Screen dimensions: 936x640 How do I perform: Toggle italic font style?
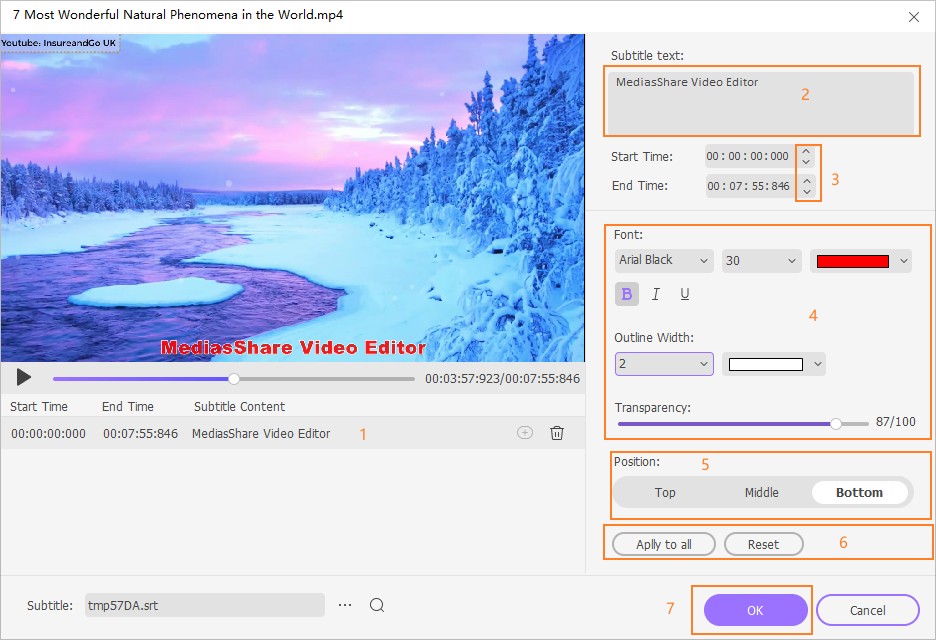(656, 294)
